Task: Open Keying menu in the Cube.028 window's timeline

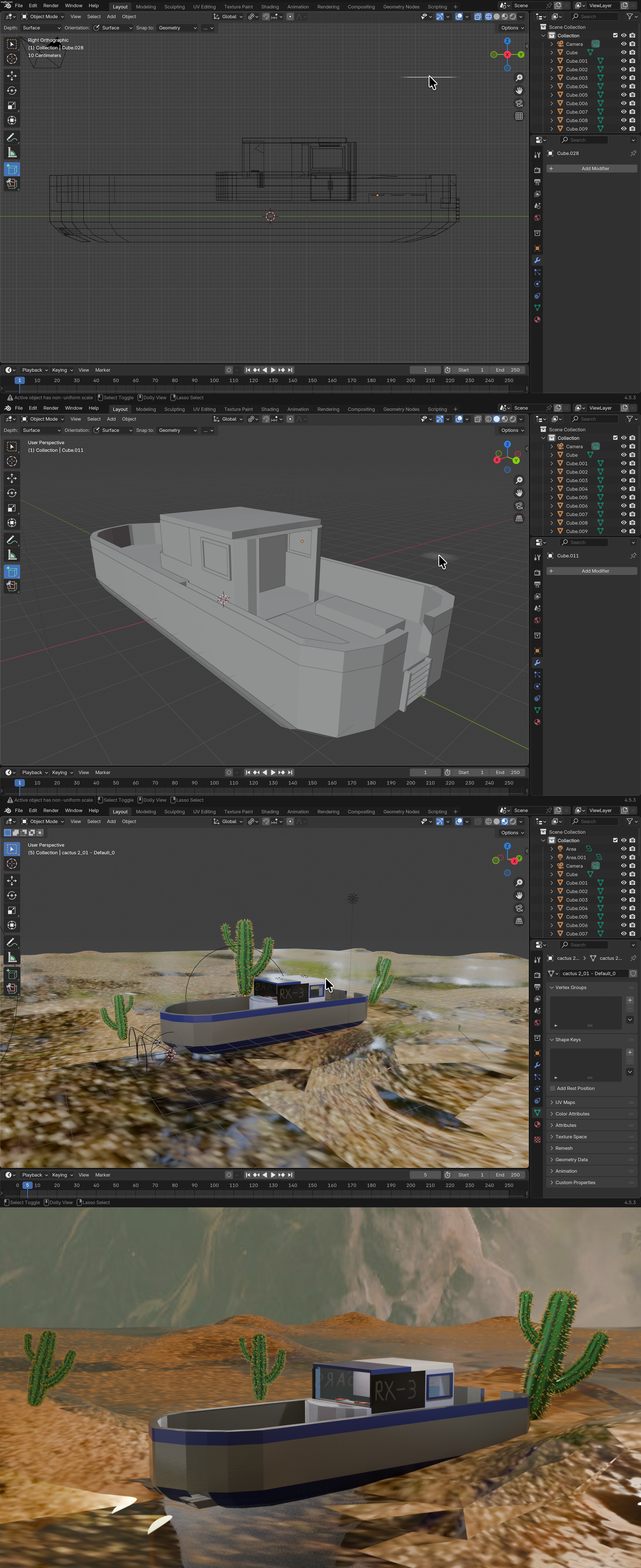Action: click(62, 370)
